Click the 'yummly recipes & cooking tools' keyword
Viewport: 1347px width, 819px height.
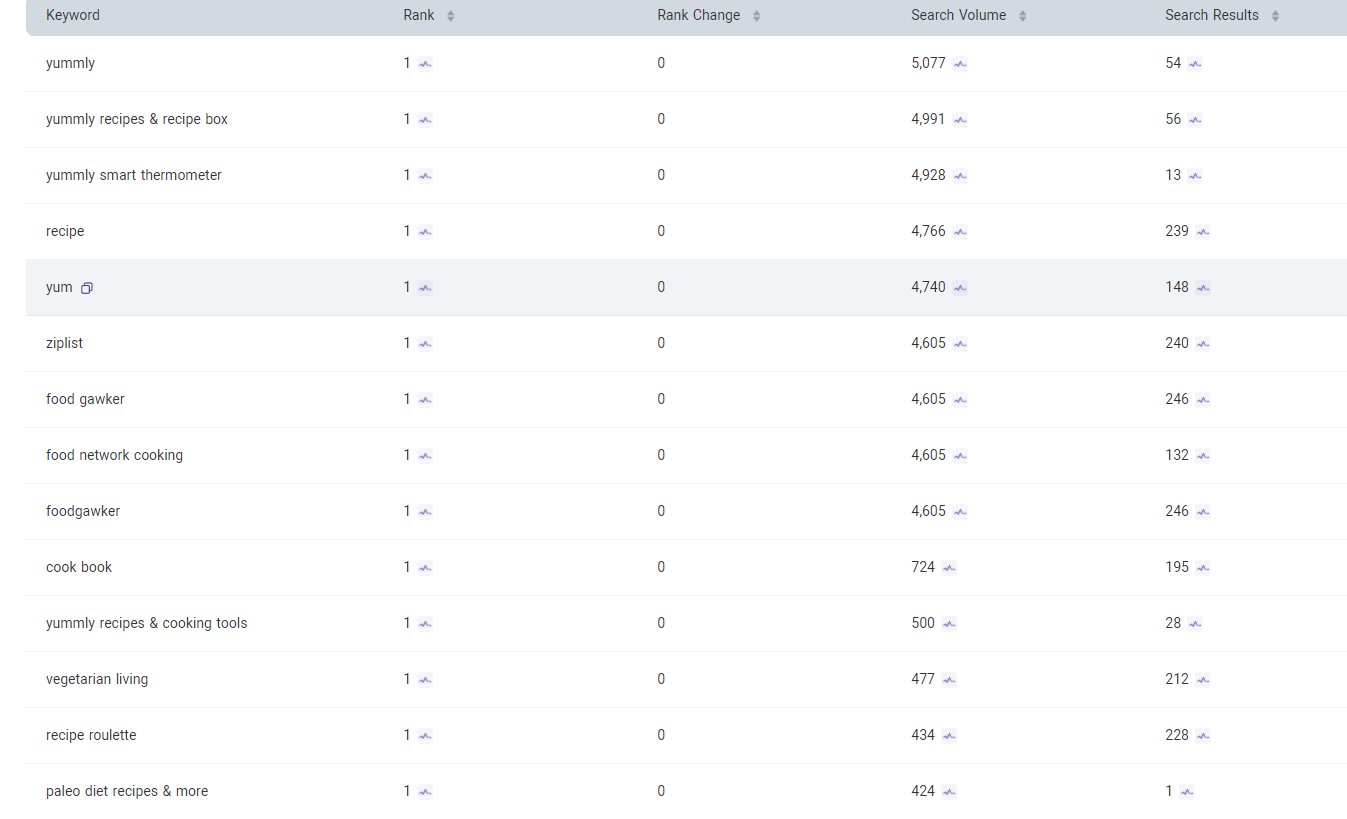point(146,623)
